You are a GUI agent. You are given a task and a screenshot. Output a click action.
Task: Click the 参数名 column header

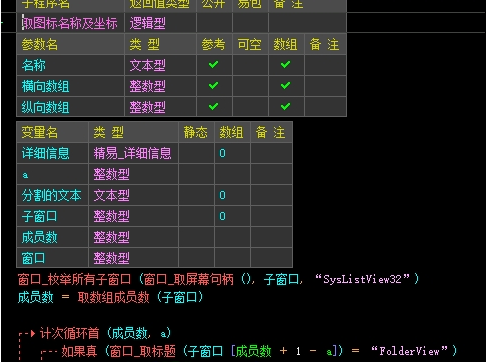pos(40,44)
